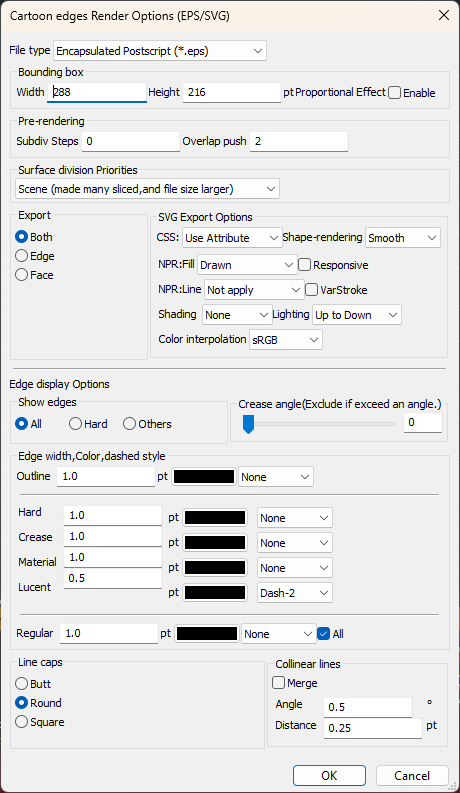460x793 pixels.
Task: Open the Shading dropdown
Action: point(237,315)
